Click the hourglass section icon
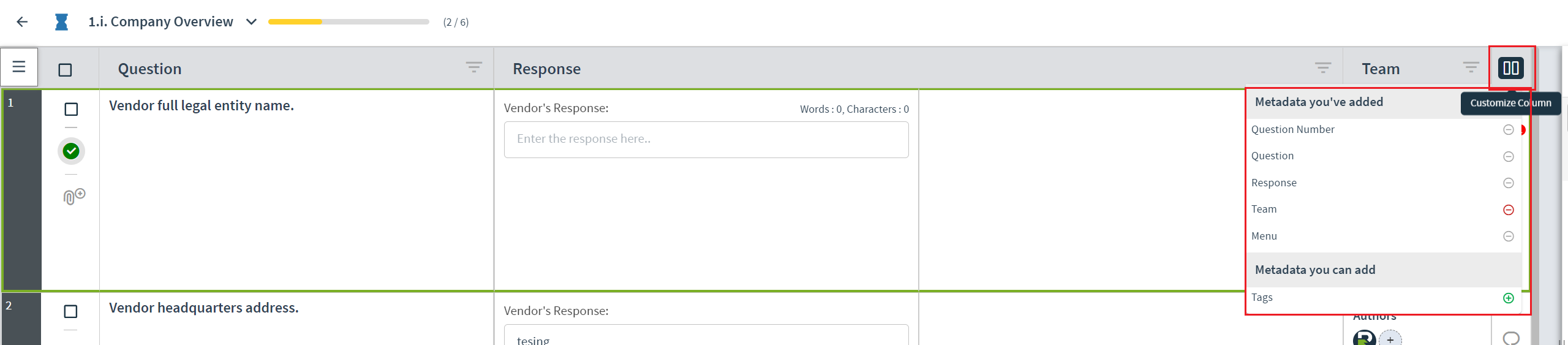 (x=61, y=22)
